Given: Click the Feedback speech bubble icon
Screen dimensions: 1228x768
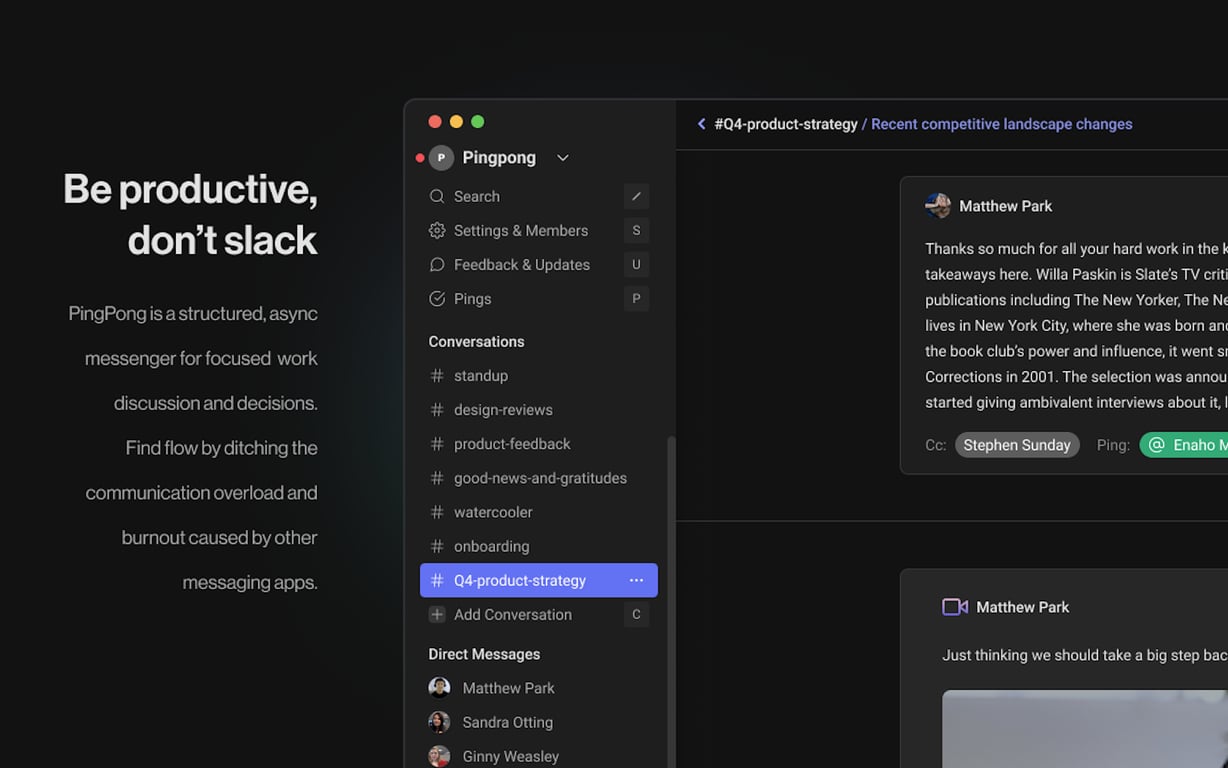Looking at the screenshot, I should pyautogui.click(x=437, y=265).
